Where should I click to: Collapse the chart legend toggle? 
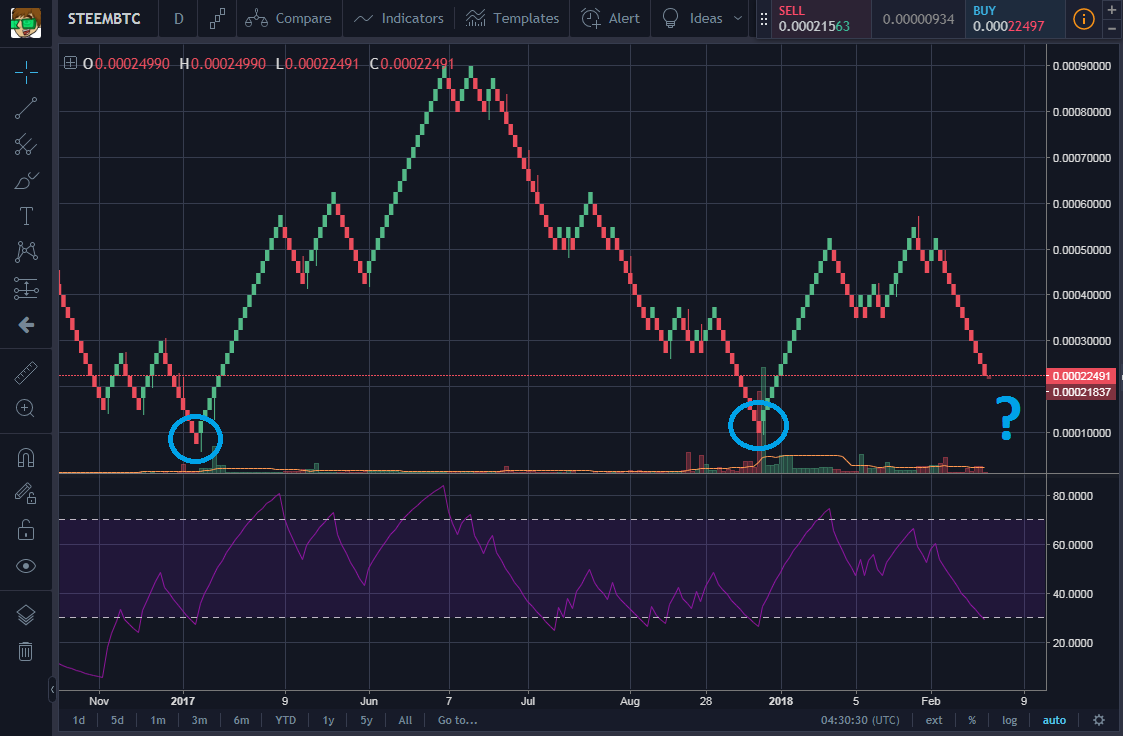point(70,63)
